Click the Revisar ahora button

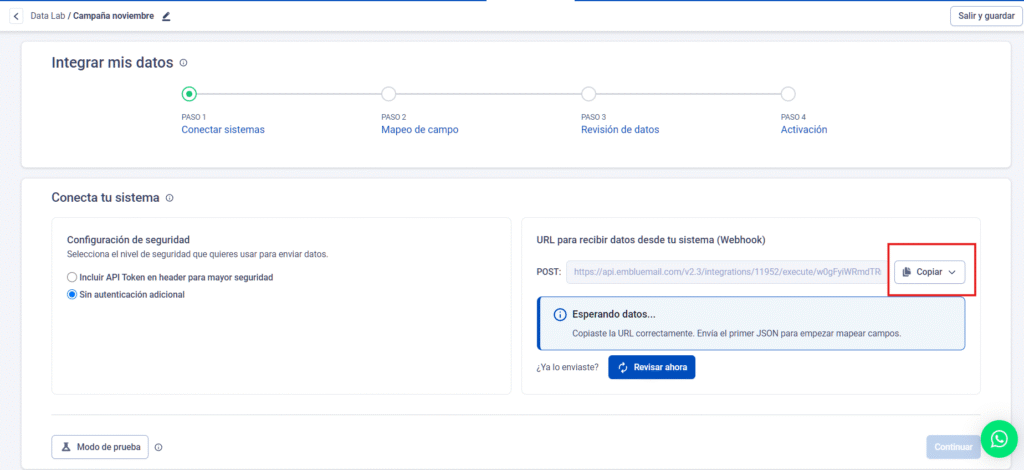click(x=651, y=368)
